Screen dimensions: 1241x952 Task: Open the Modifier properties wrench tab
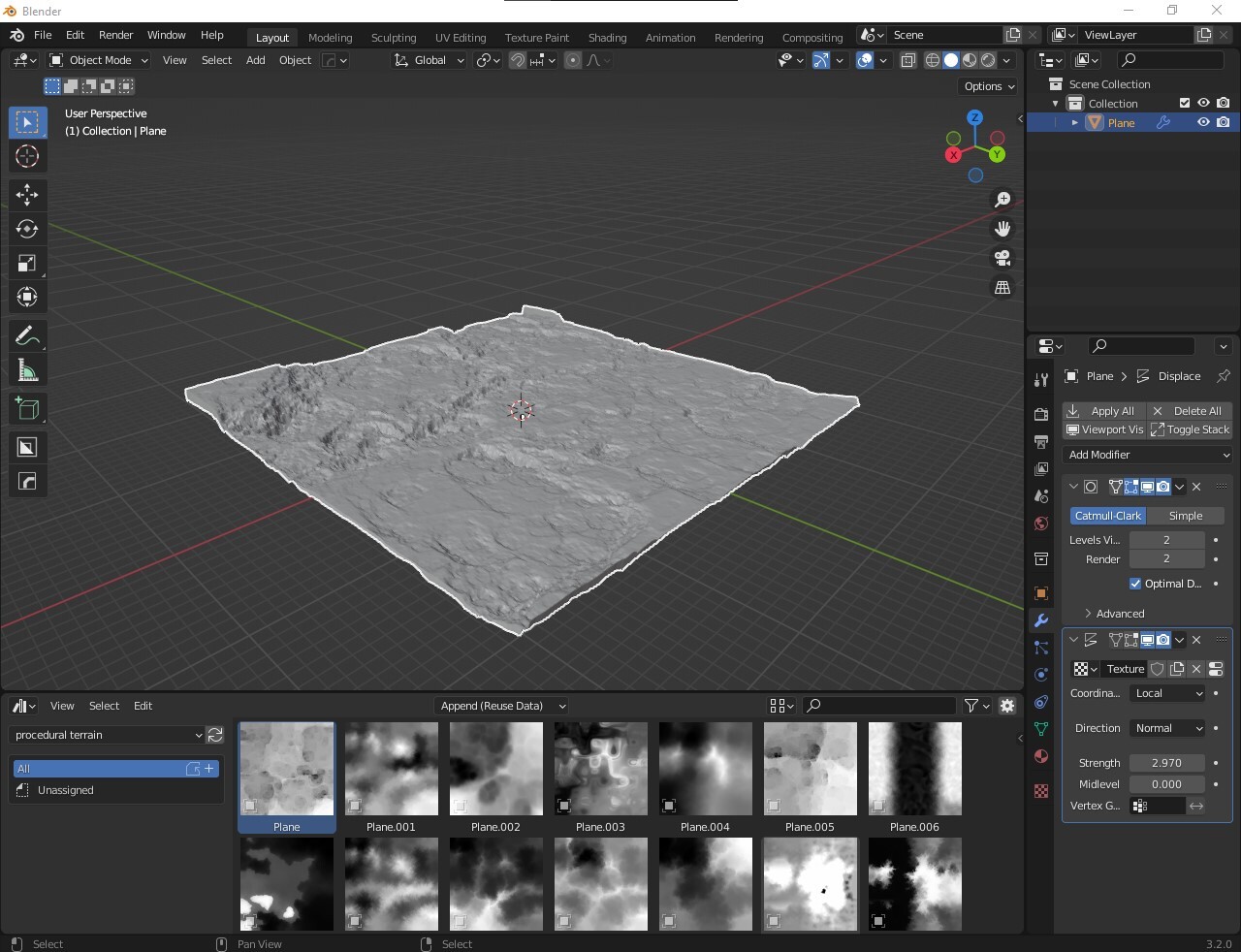(1041, 620)
